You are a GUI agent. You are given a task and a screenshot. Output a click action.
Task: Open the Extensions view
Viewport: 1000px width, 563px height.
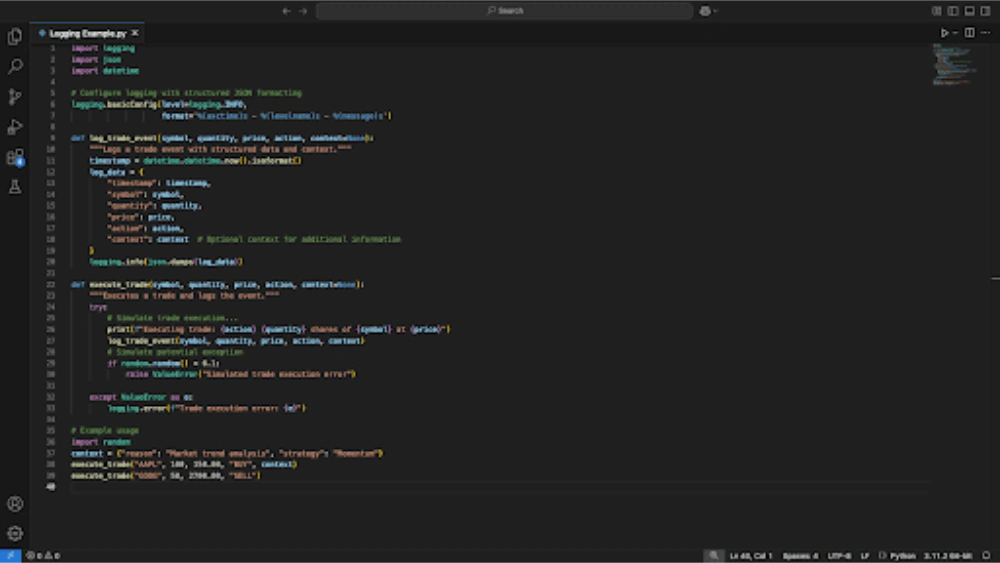(x=15, y=157)
